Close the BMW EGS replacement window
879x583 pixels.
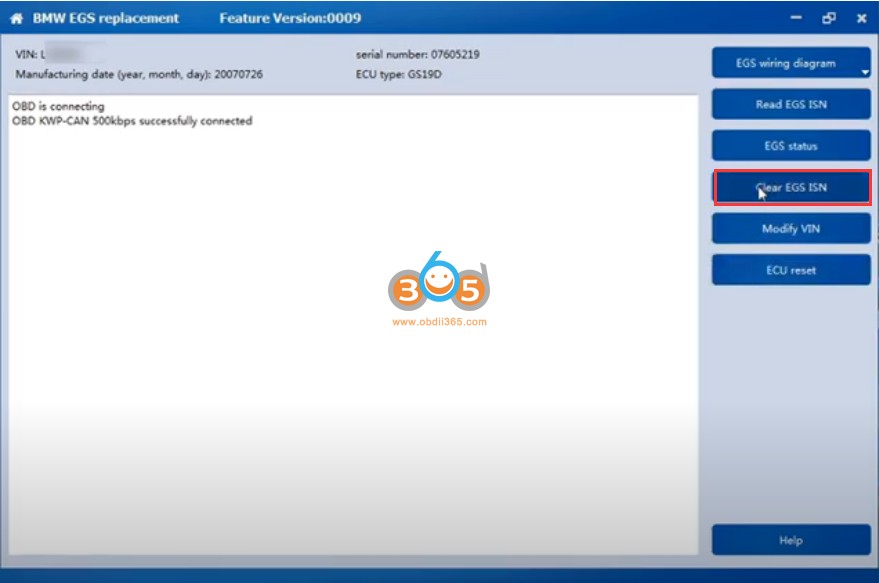(862, 18)
